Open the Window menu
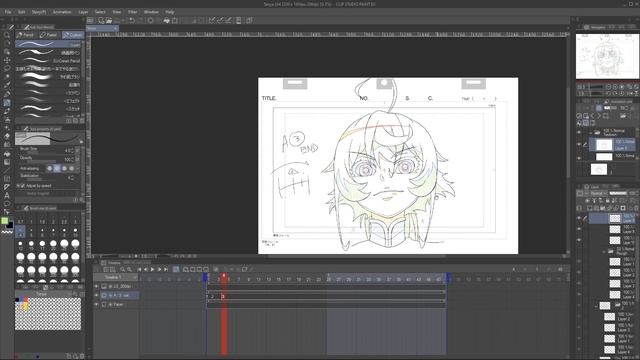The image size is (640, 360). tap(151, 12)
